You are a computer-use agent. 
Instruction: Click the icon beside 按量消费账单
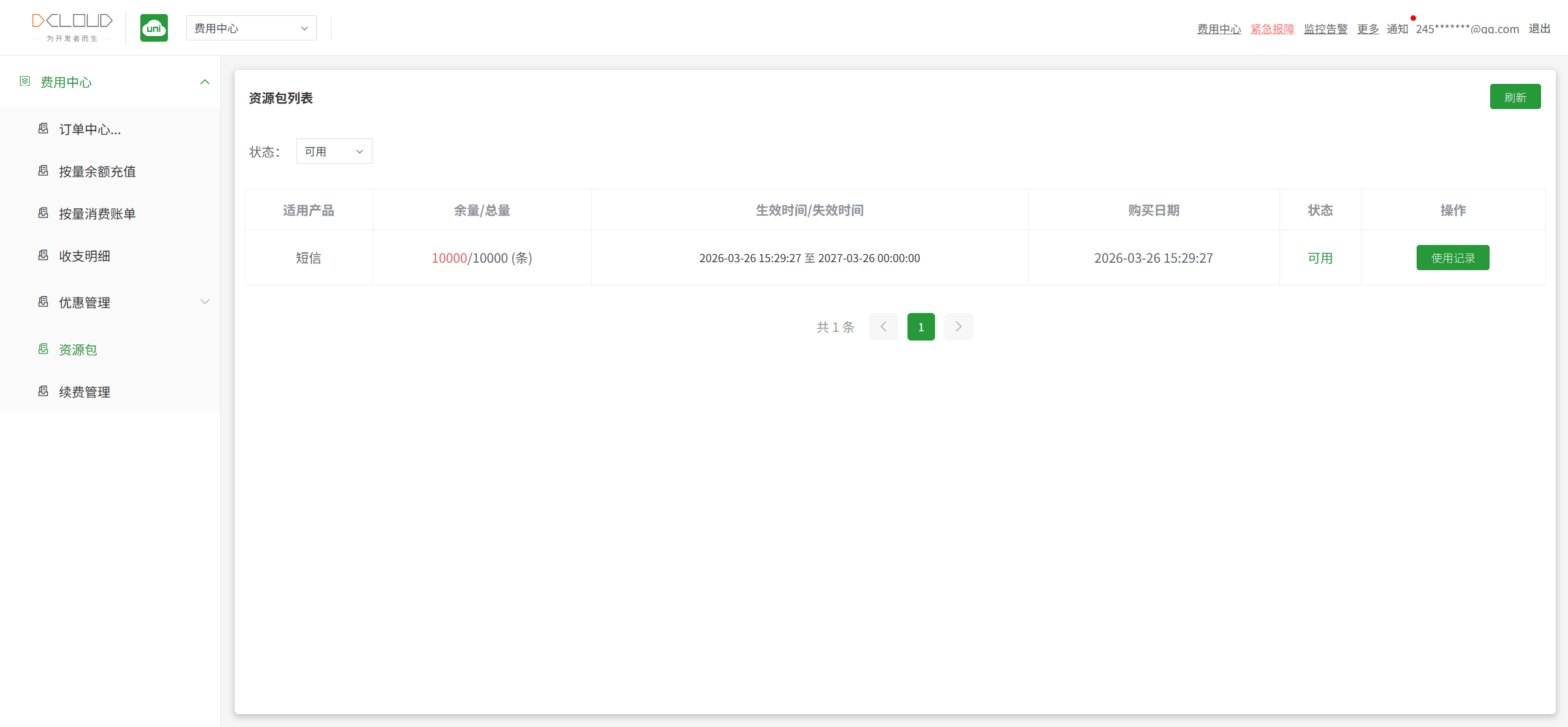44,213
